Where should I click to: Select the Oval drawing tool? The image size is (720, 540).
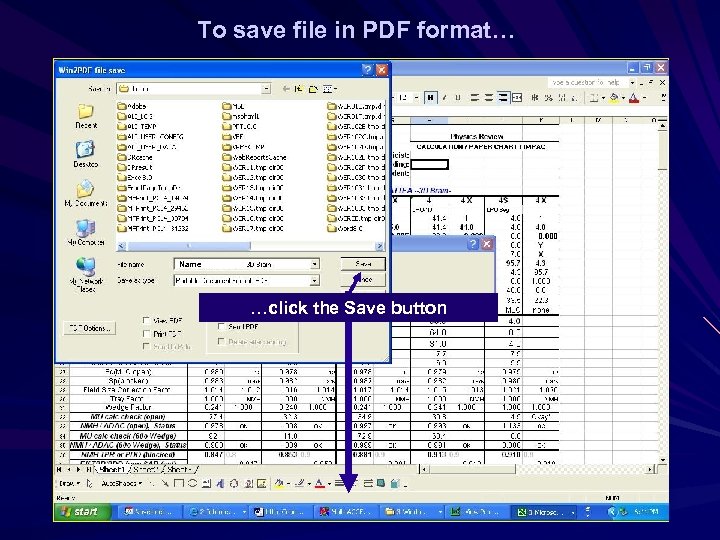pyautogui.click(x=192, y=483)
